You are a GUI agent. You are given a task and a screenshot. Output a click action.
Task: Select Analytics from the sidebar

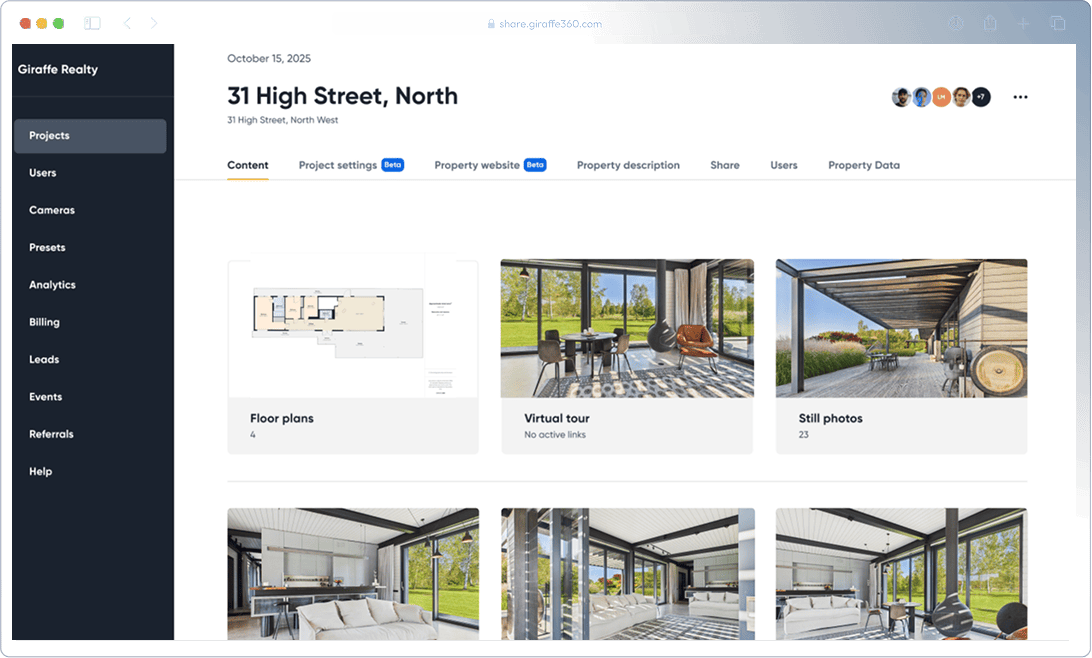pyautogui.click(x=52, y=285)
